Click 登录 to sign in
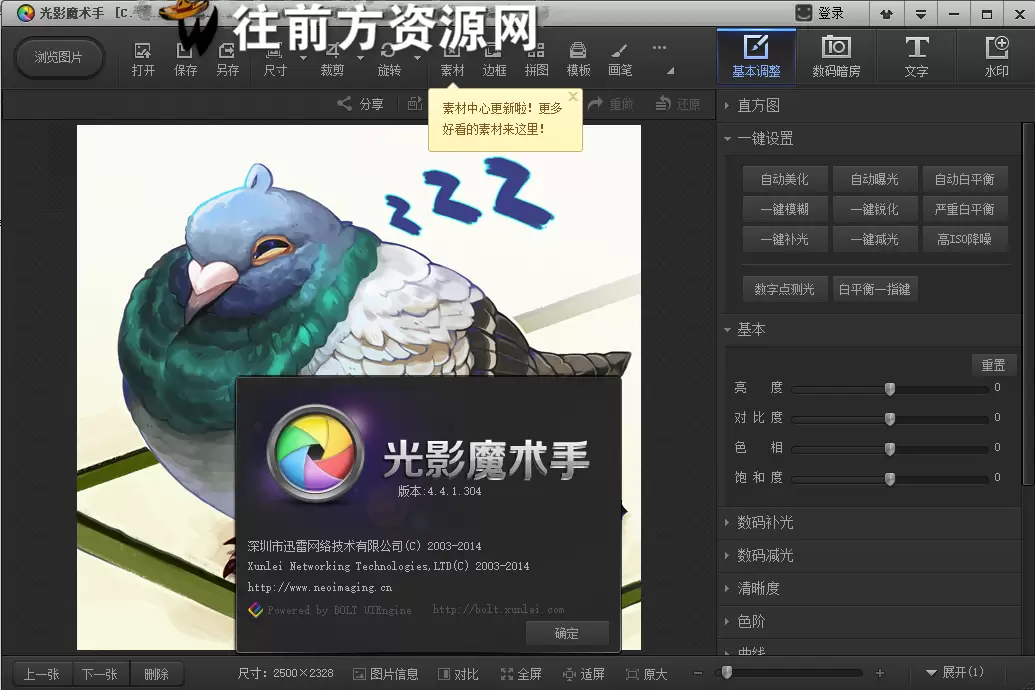The height and width of the screenshot is (690, 1035). (x=820, y=13)
